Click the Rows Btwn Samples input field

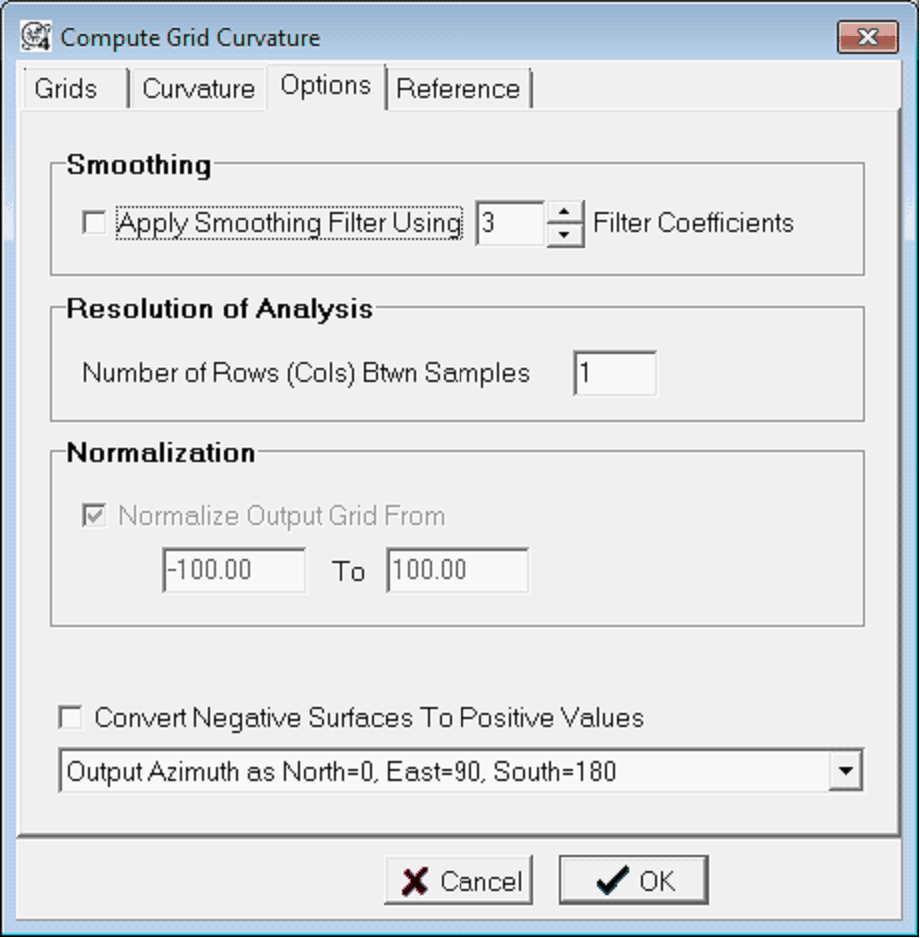coord(614,374)
